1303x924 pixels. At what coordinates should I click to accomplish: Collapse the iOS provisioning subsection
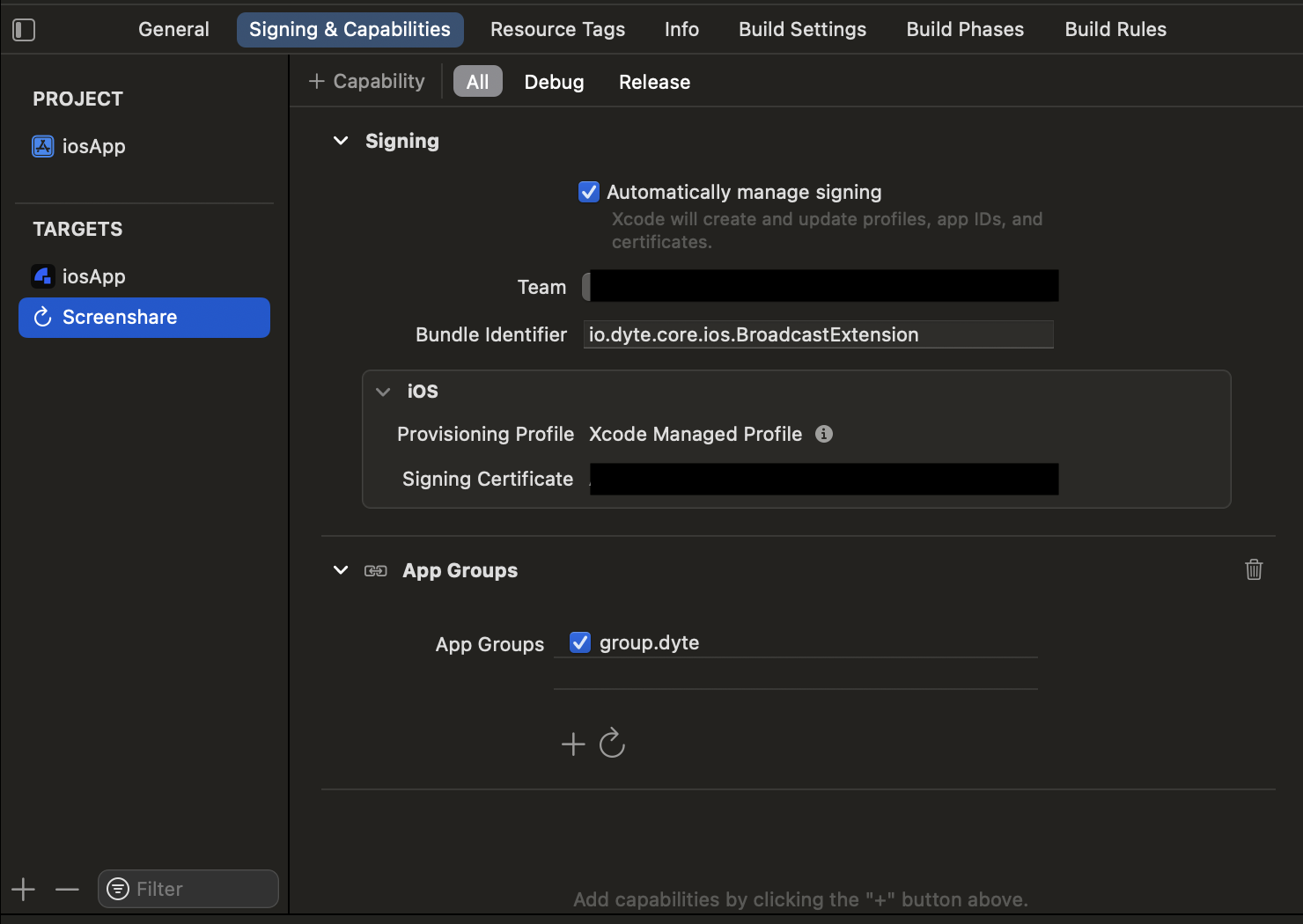(382, 392)
